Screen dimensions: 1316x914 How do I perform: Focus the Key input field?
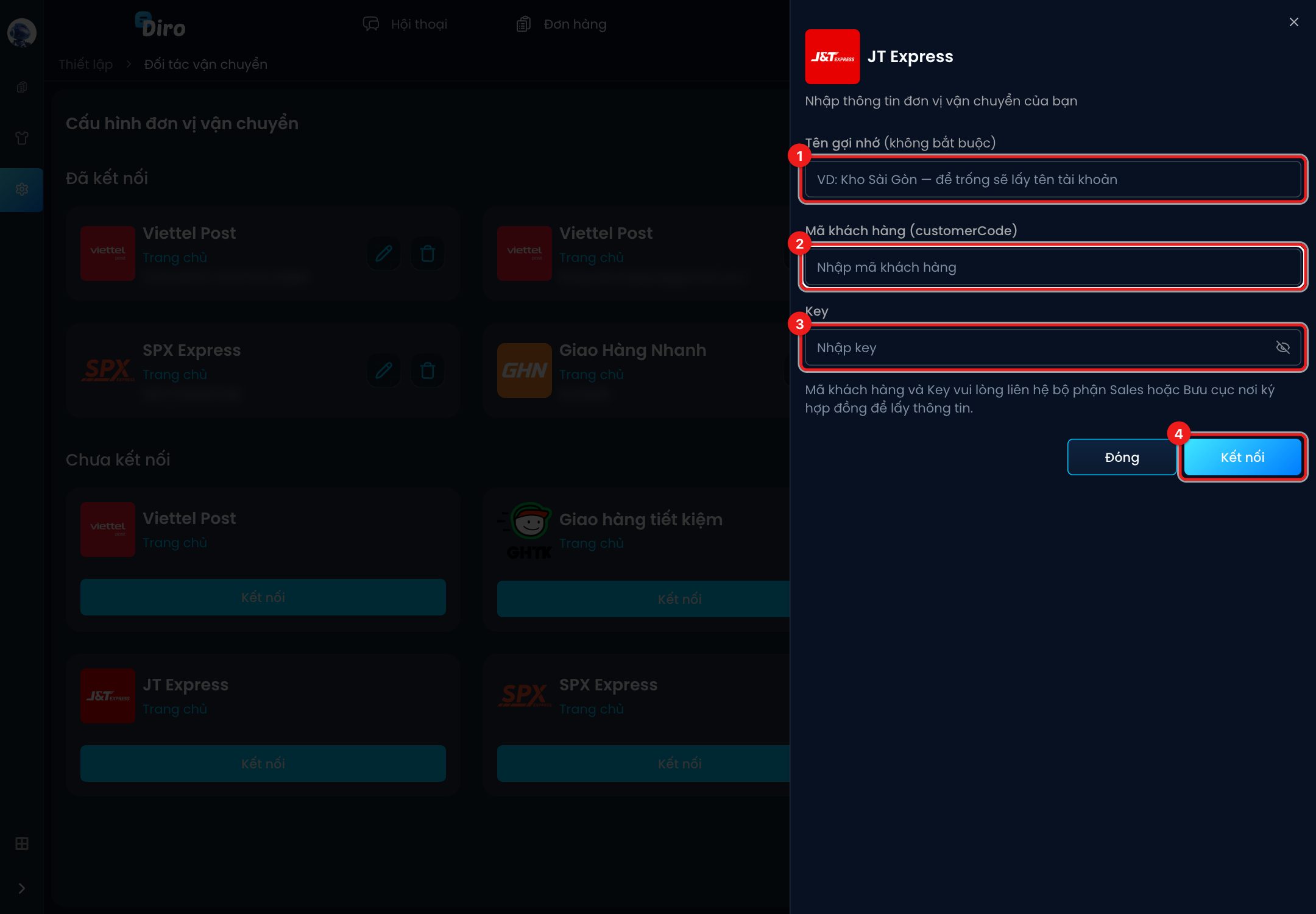click(x=1053, y=347)
